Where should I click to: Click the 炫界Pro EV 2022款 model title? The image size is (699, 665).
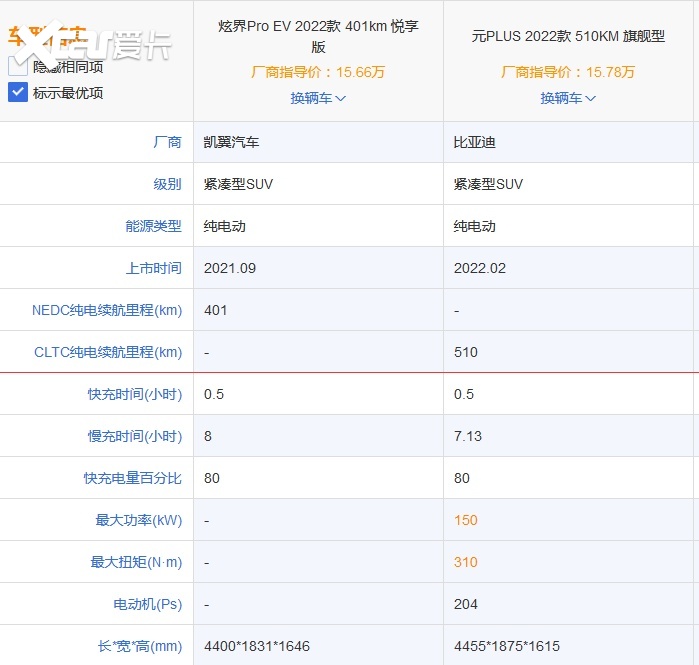(x=318, y=36)
